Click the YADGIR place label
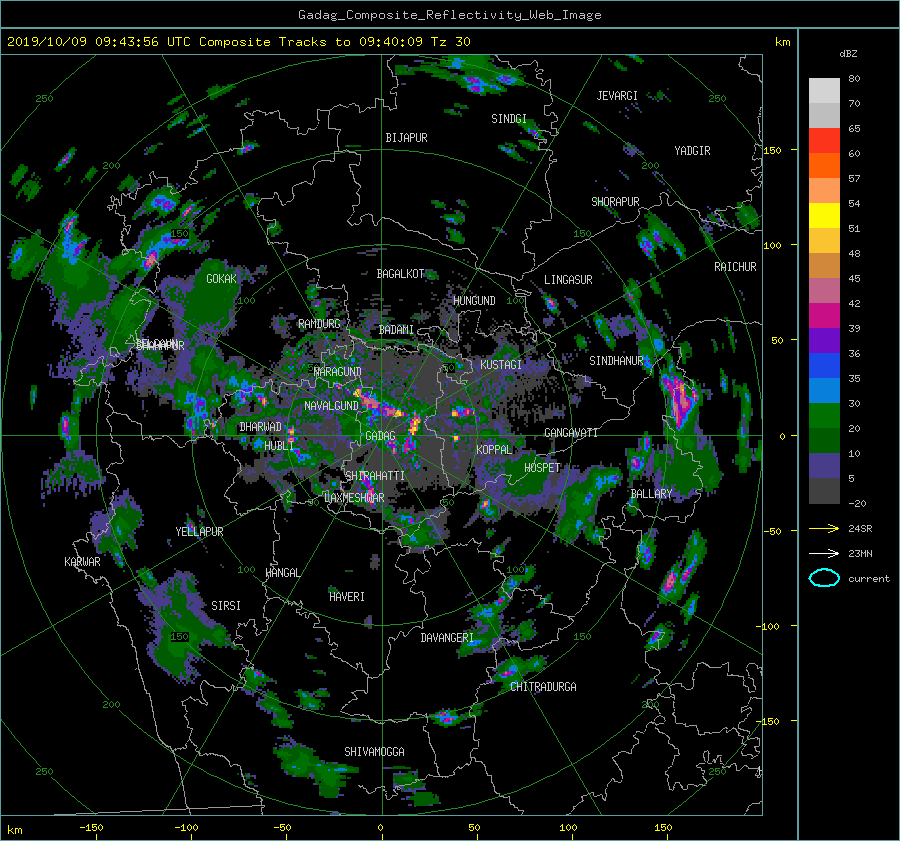Viewport: 900px width, 841px height. (x=692, y=151)
